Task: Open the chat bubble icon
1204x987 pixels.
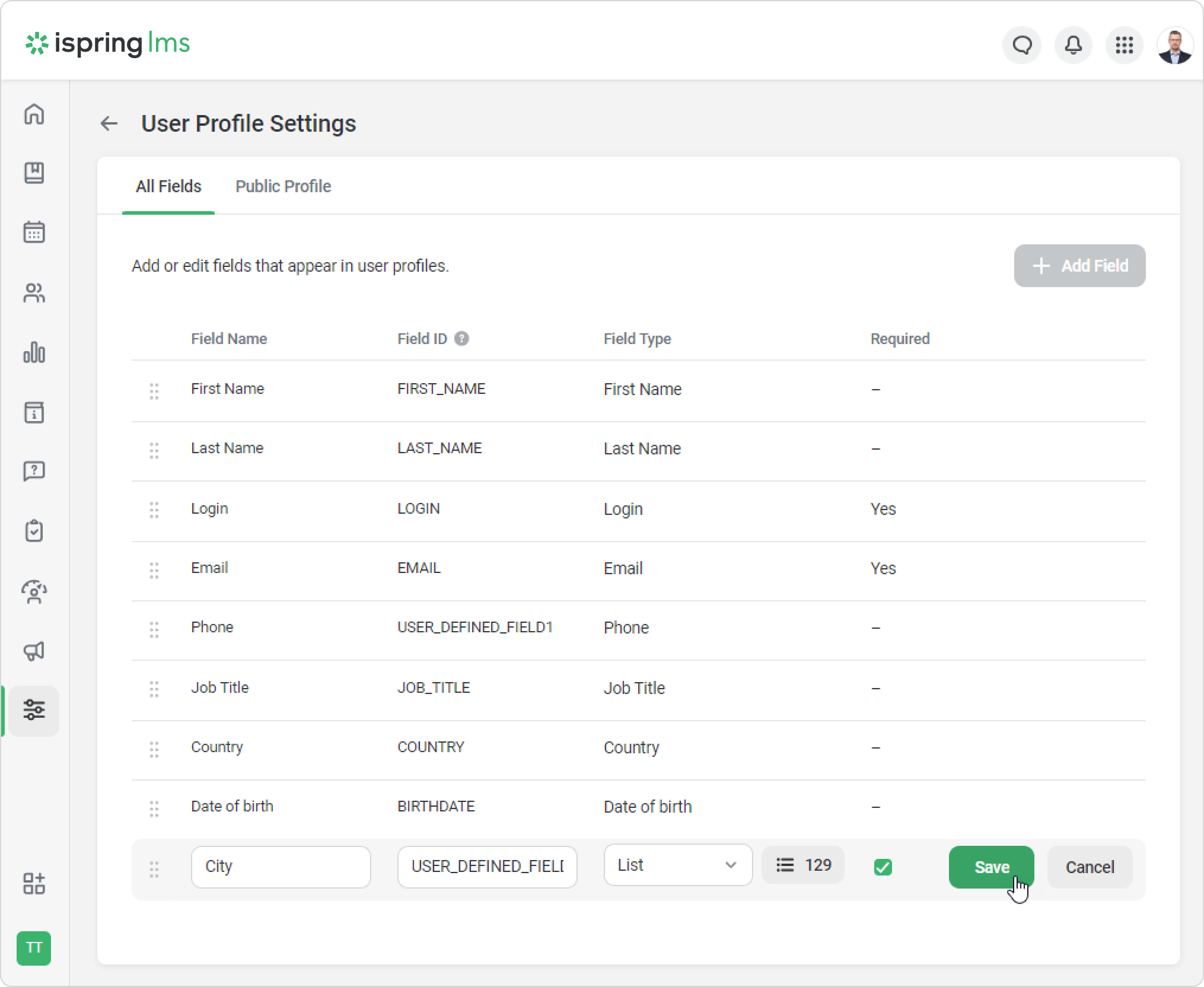Action: 1022,45
